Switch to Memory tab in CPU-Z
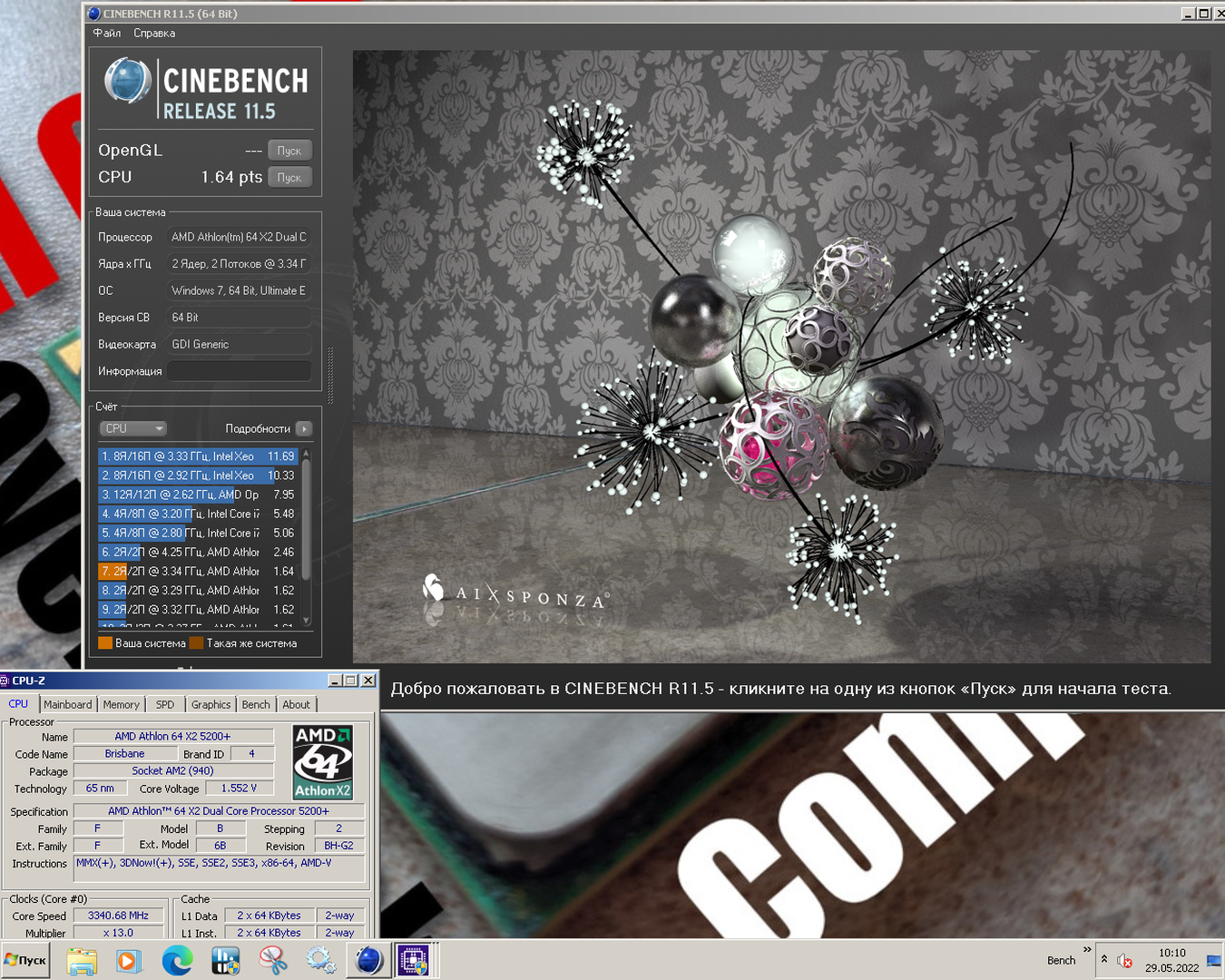 [x=121, y=704]
